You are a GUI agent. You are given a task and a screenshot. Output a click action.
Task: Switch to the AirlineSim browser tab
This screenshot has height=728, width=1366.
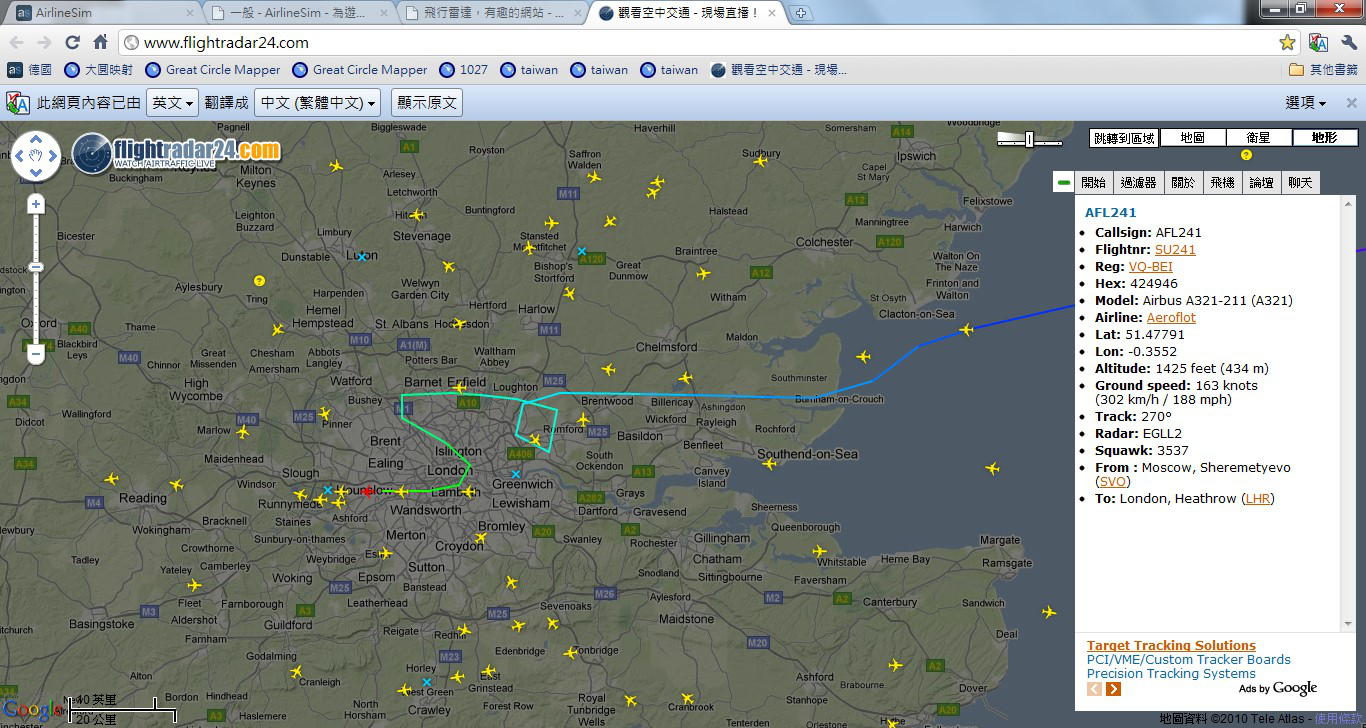pos(103,13)
